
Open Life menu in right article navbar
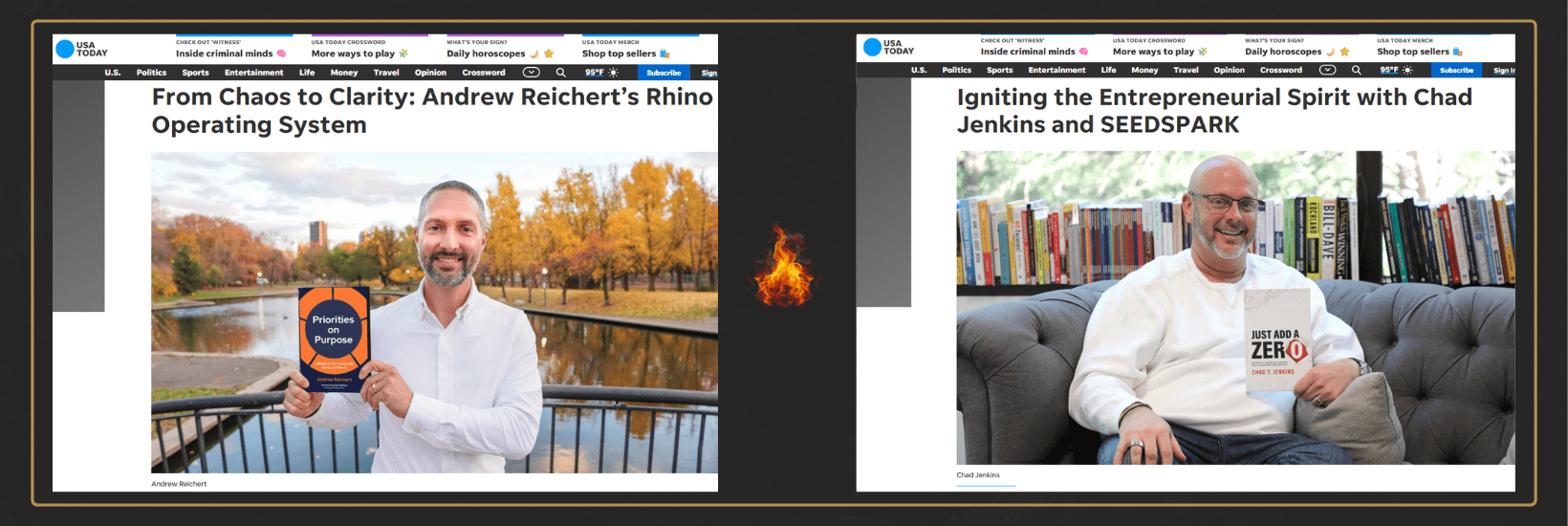(x=1108, y=70)
